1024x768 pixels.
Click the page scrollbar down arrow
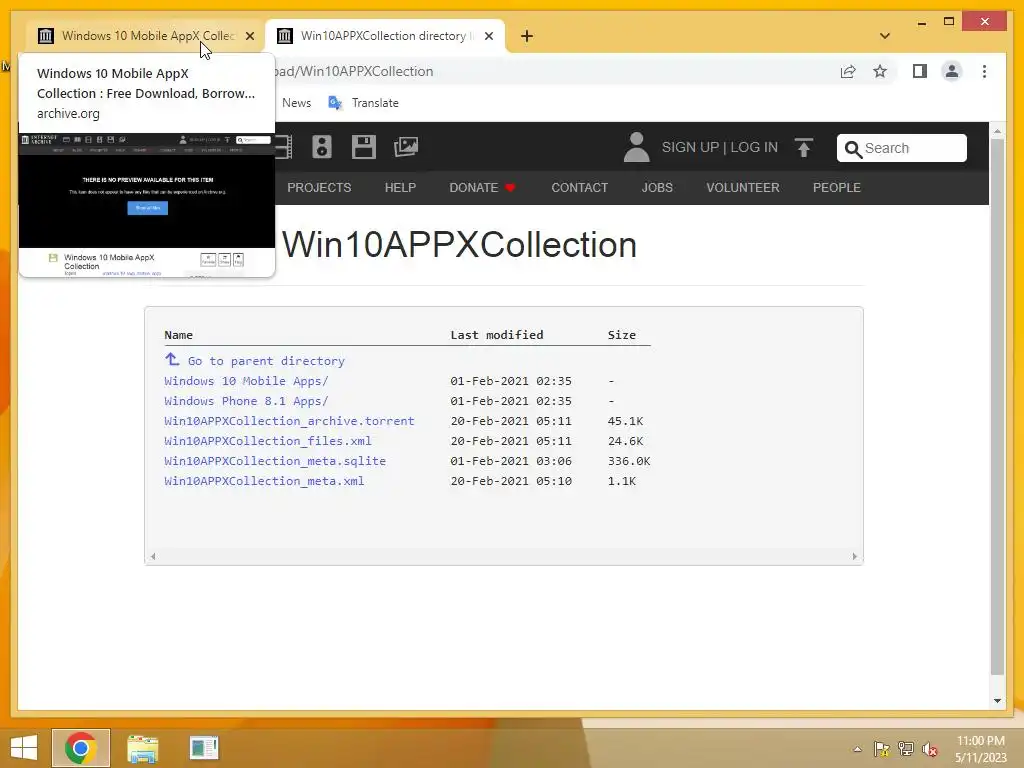tap(997, 701)
